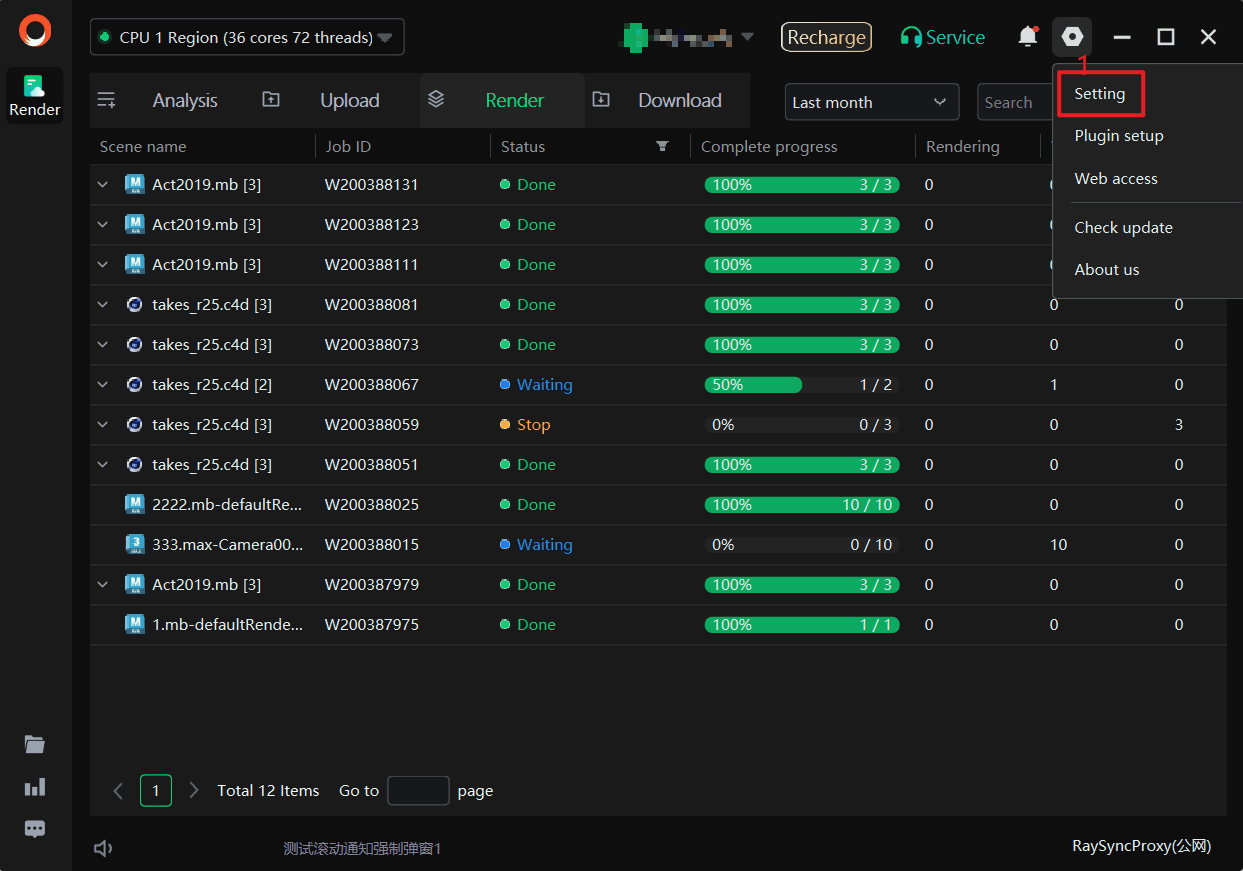Viewport: 1243px width, 871px height.
Task: Expand the Act2019.mb job W200388131 row
Action: [103, 185]
